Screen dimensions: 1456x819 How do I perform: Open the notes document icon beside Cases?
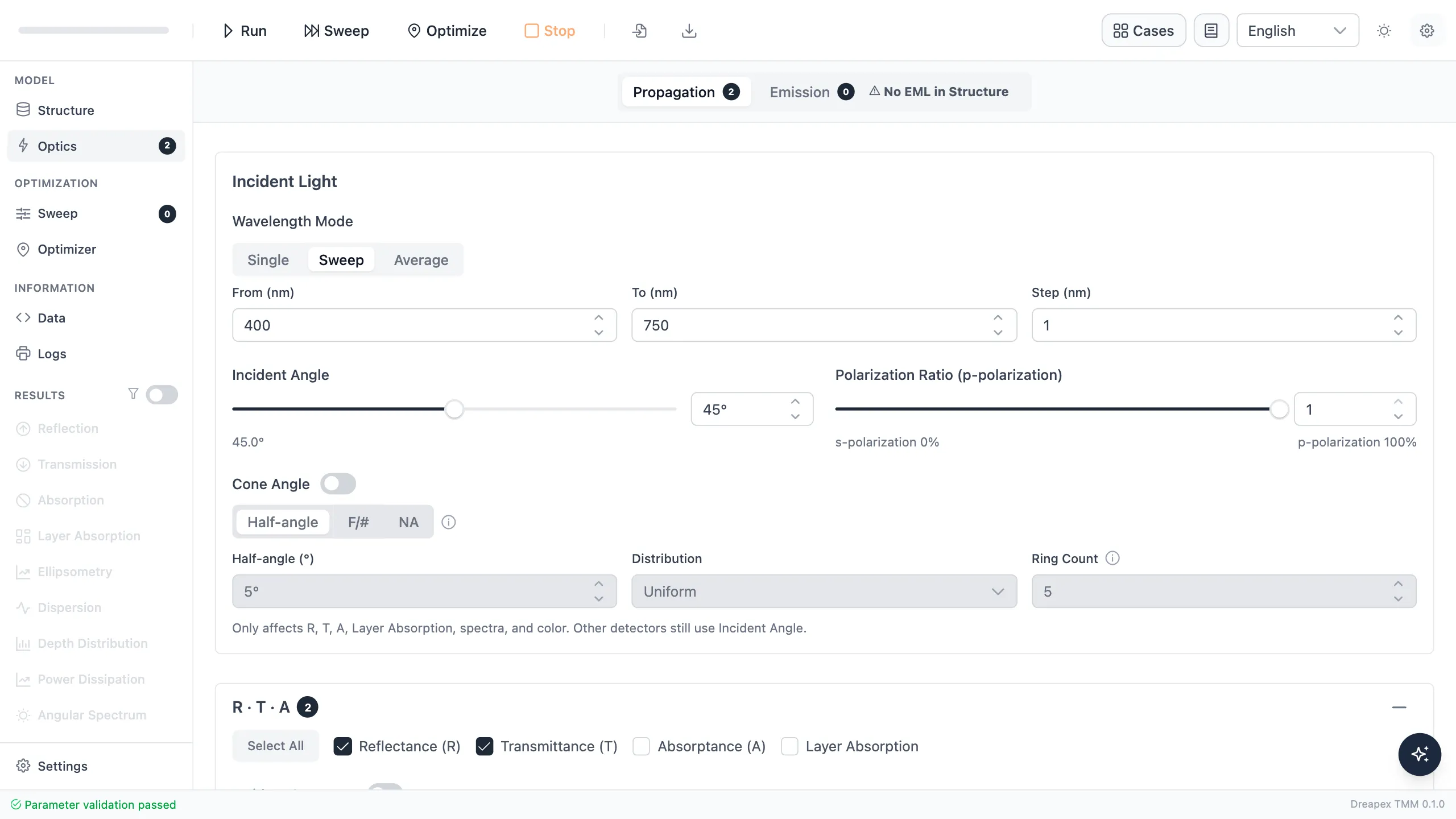click(x=1211, y=31)
